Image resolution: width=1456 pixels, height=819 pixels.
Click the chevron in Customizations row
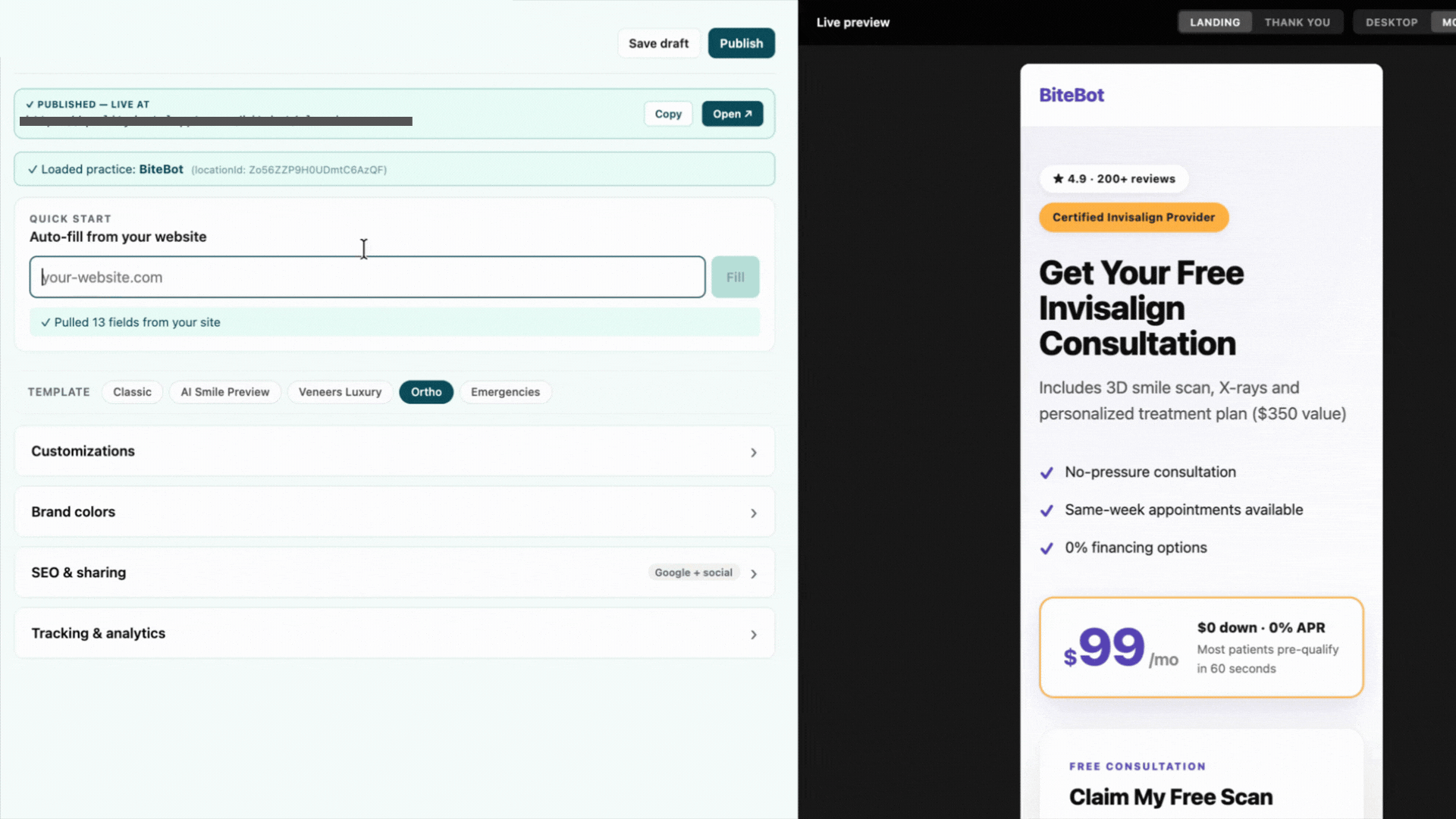click(753, 453)
